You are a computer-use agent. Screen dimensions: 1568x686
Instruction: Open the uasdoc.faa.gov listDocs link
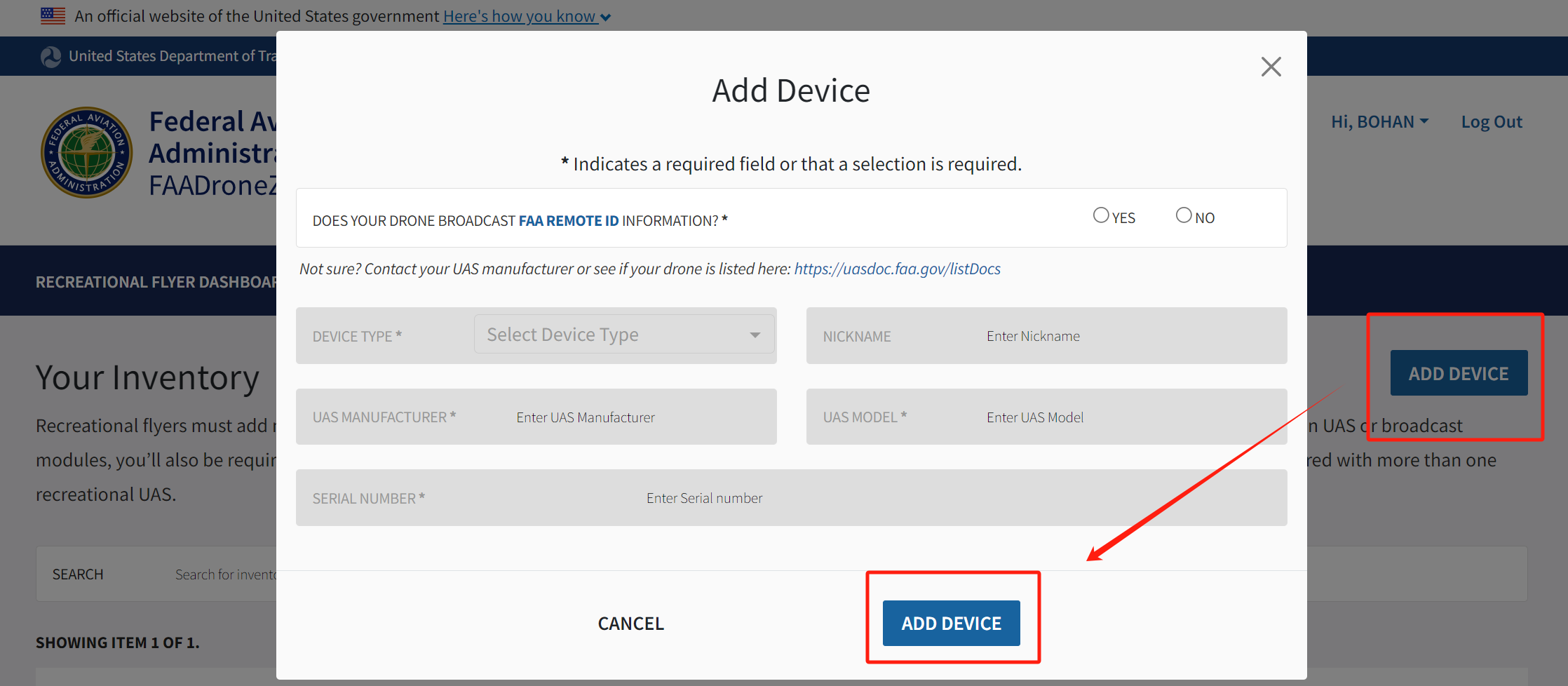coord(897,269)
